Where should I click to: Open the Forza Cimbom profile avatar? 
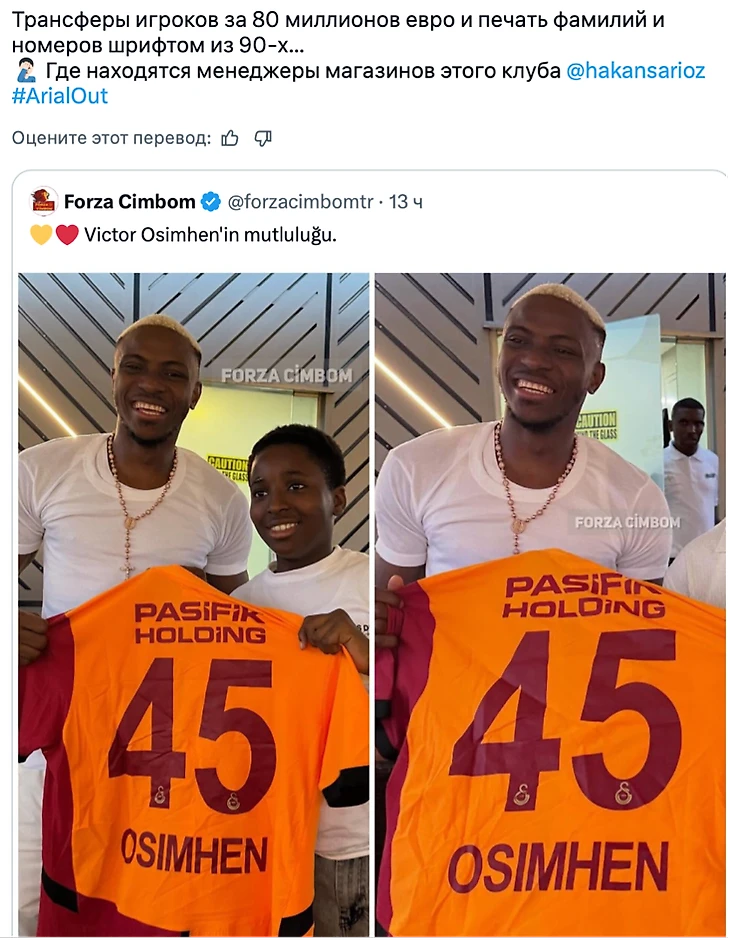point(44,201)
